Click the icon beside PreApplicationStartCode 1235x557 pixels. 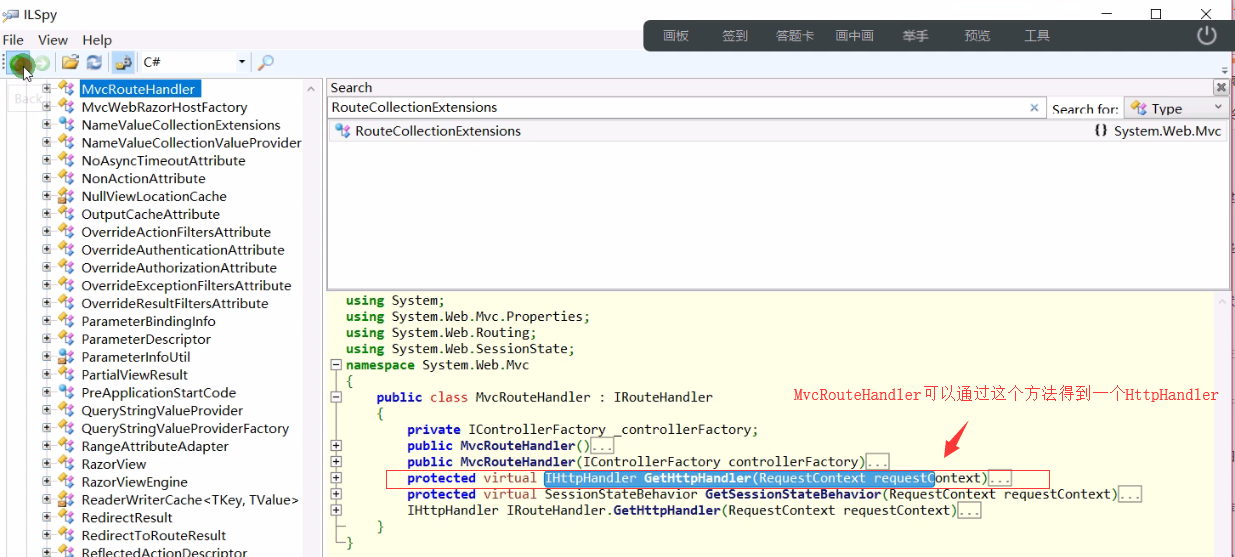click(66, 393)
